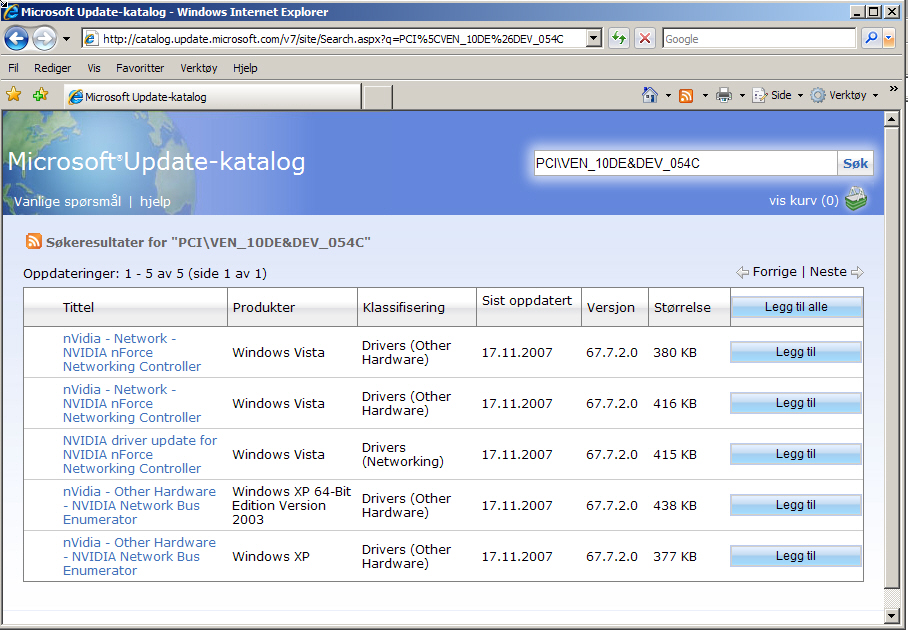Open the Side toolbar menu
908x630 pixels.
point(777,95)
